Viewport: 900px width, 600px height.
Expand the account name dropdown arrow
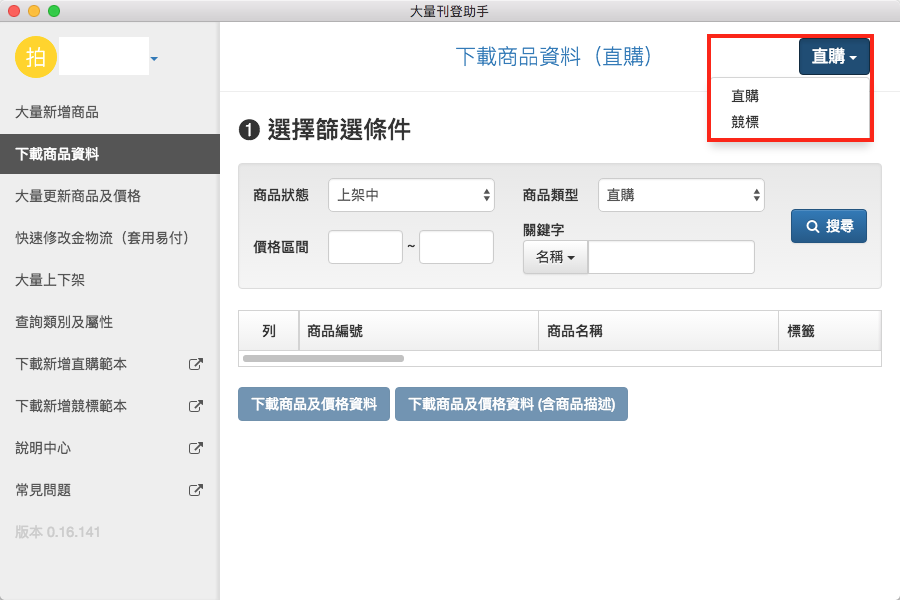154,61
